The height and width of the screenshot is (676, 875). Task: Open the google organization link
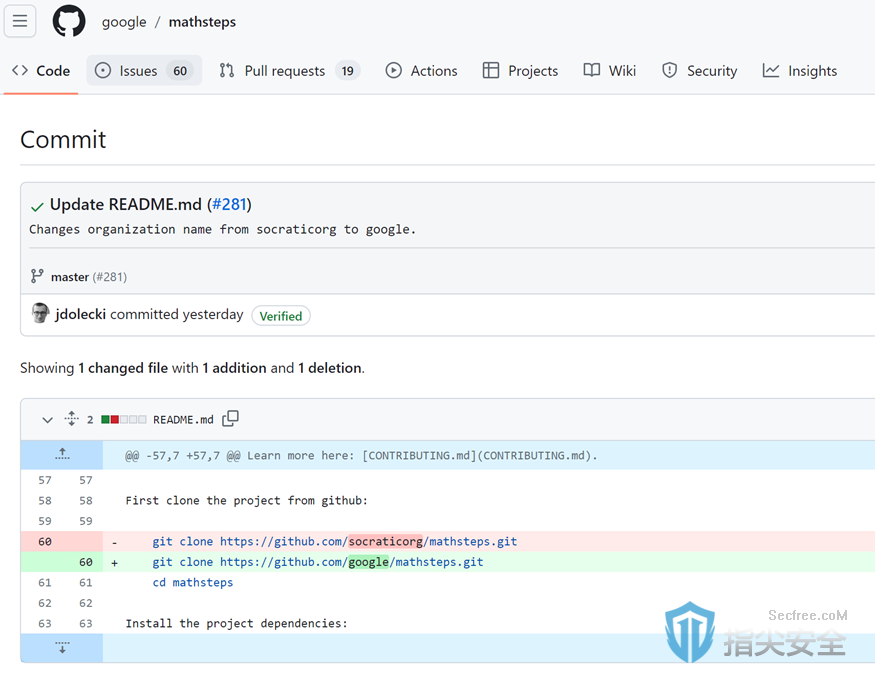tap(124, 22)
